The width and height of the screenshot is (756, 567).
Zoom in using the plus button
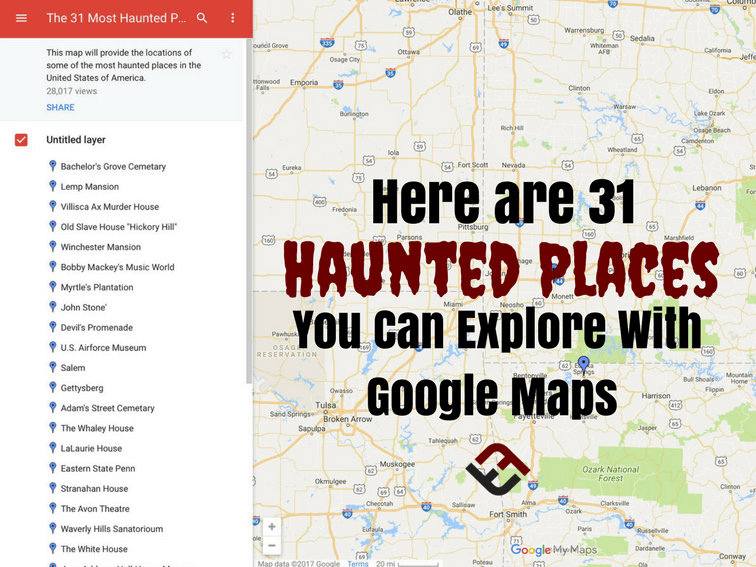coord(271,526)
